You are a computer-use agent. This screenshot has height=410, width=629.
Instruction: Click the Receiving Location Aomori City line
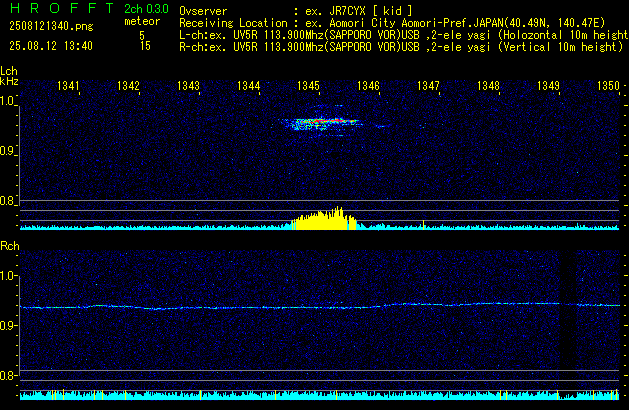click(392, 23)
